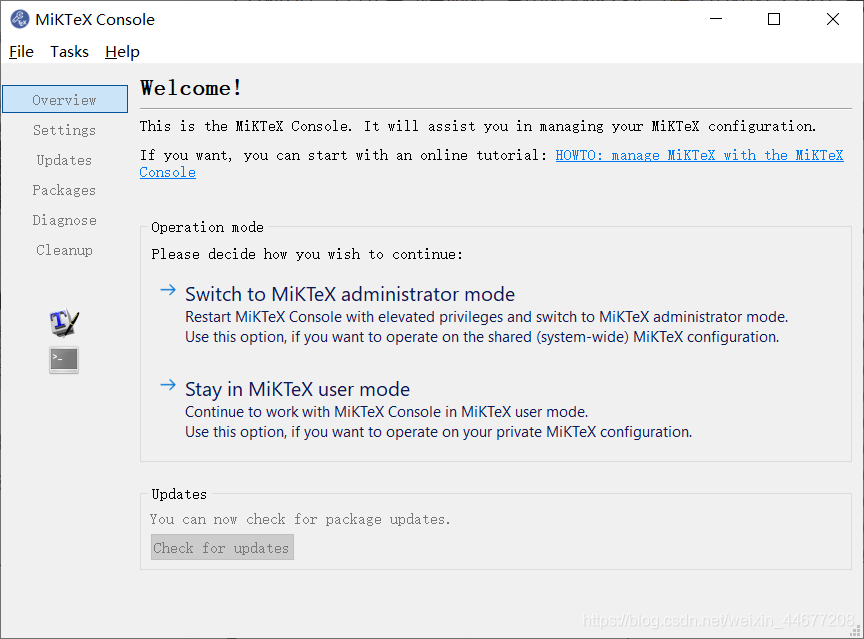Select the Overview tab

click(65, 99)
